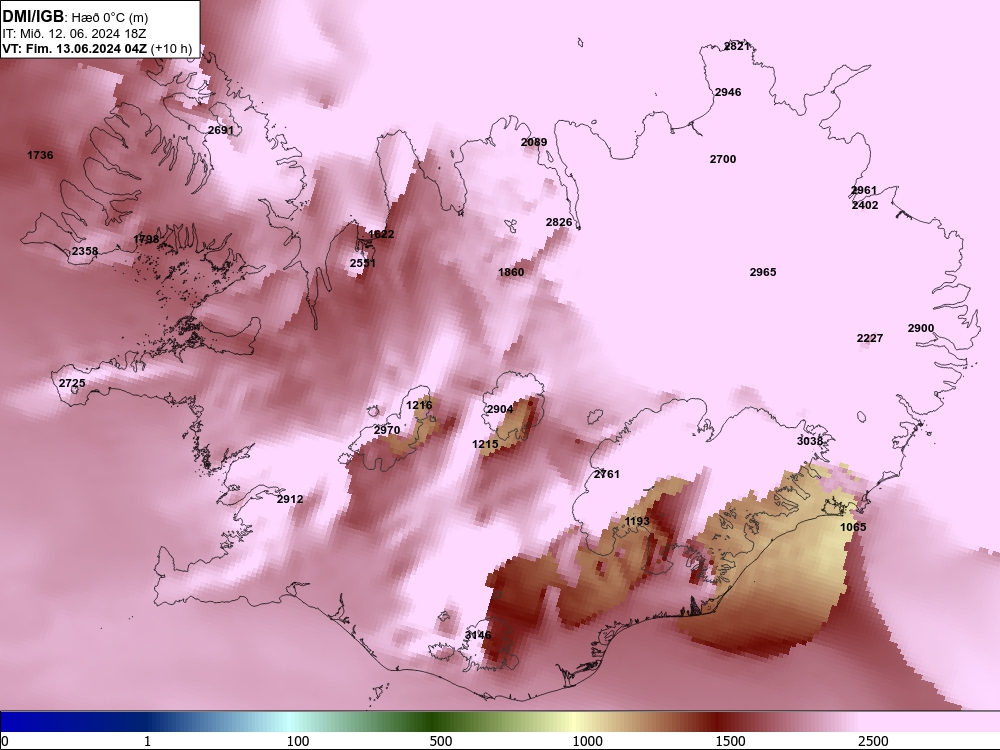
Task: Click the 100 tick on the color scale
Action: pos(298,741)
